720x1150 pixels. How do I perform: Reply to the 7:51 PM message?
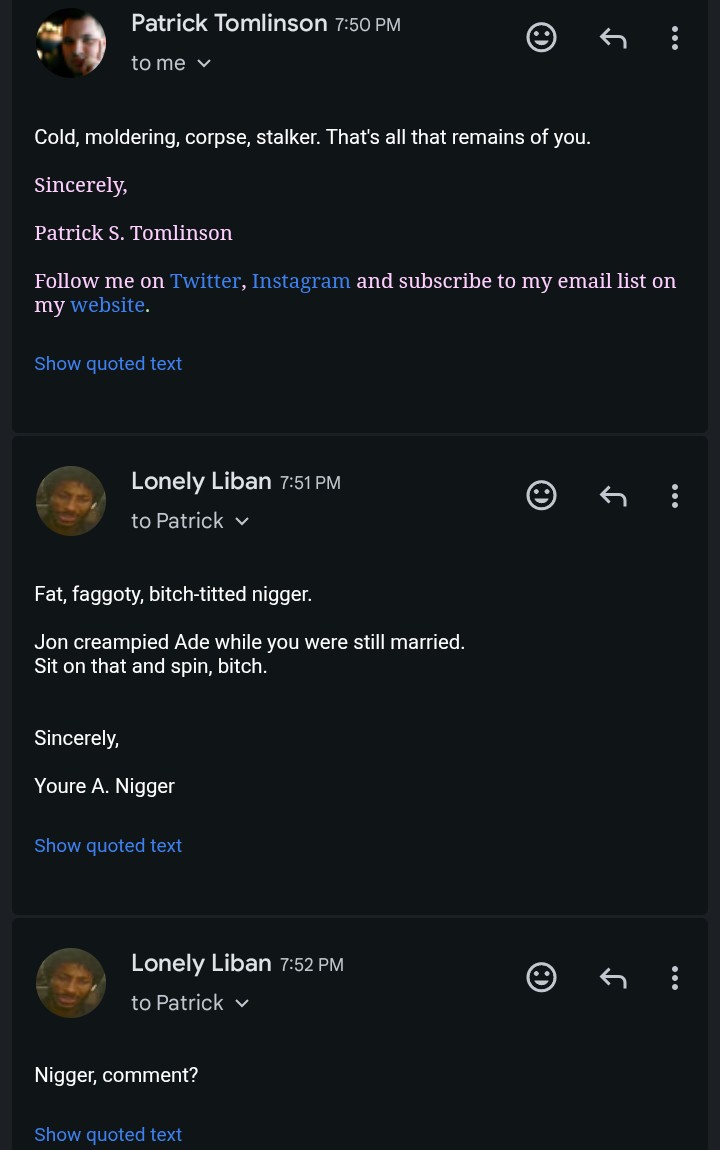[x=613, y=496]
